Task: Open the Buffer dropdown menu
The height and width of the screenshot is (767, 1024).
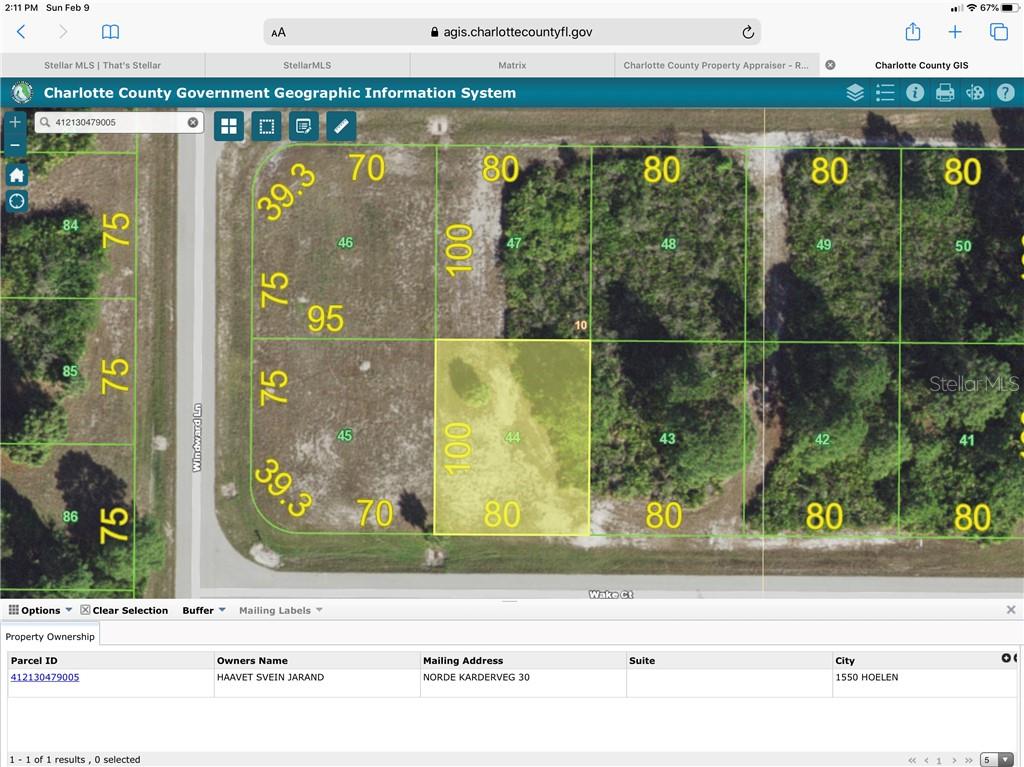Action: point(203,610)
